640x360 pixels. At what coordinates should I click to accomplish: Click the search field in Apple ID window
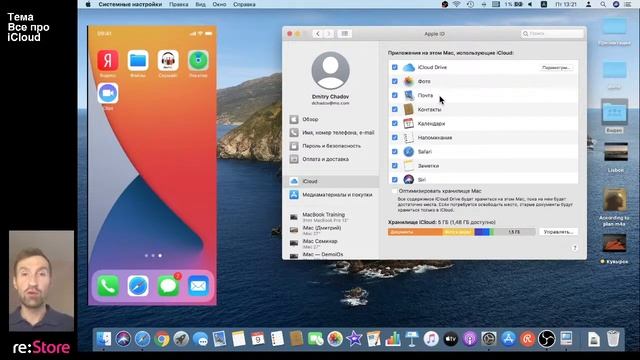(552, 34)
